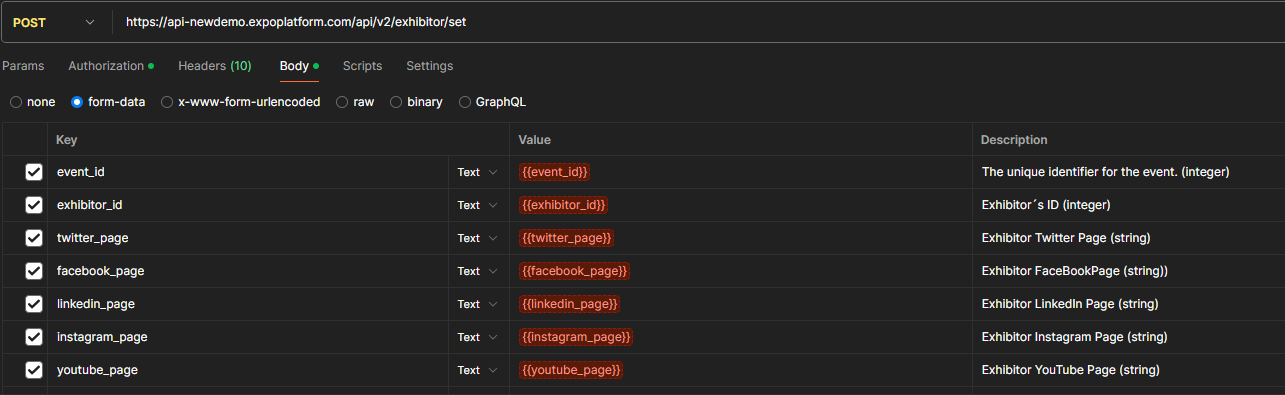Click the linkedin_page key cell
This screenshot has width=1285, height=395.
tap(248, 304)
